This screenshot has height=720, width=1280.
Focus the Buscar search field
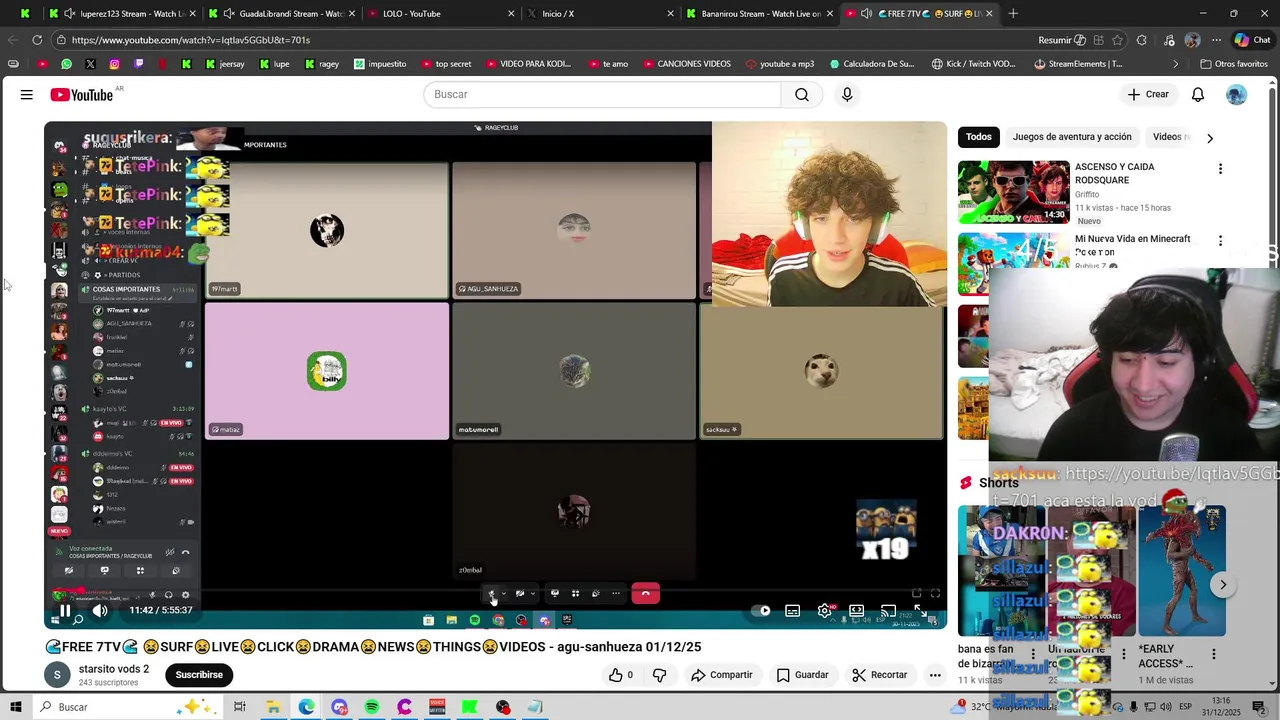coord(602,94)
